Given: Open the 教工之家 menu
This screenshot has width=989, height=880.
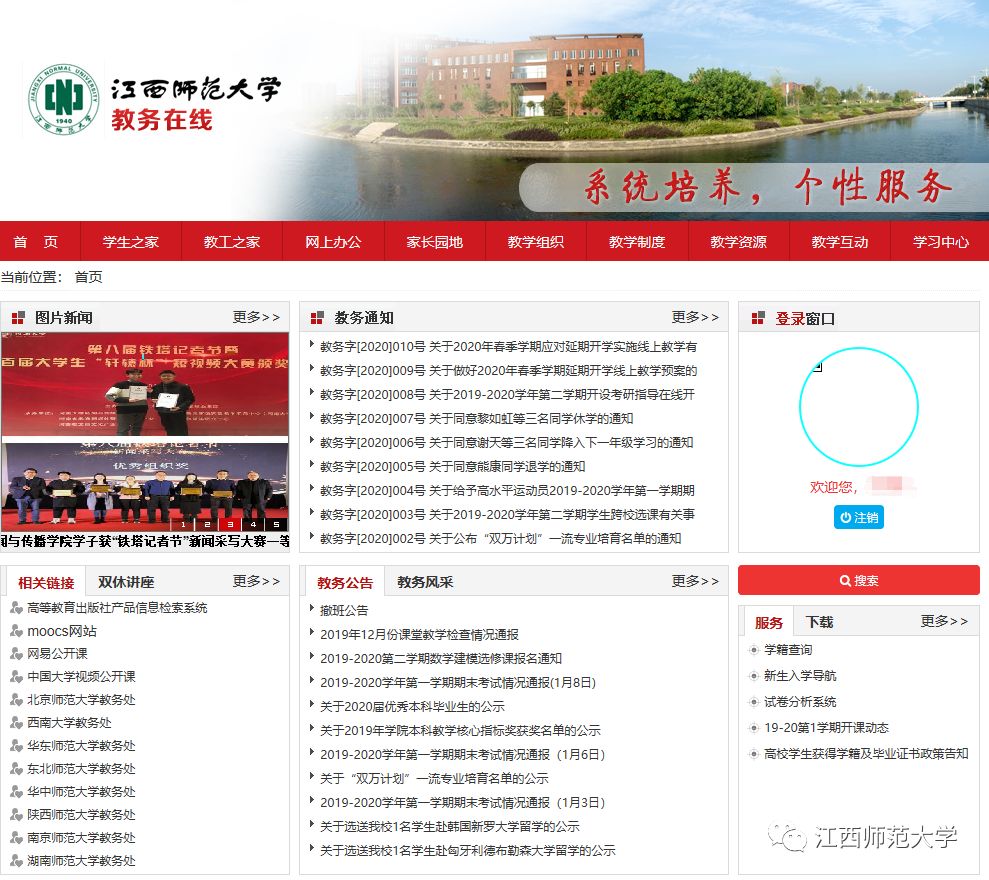Looking at the screenshot, I should [x=232, y=242].
